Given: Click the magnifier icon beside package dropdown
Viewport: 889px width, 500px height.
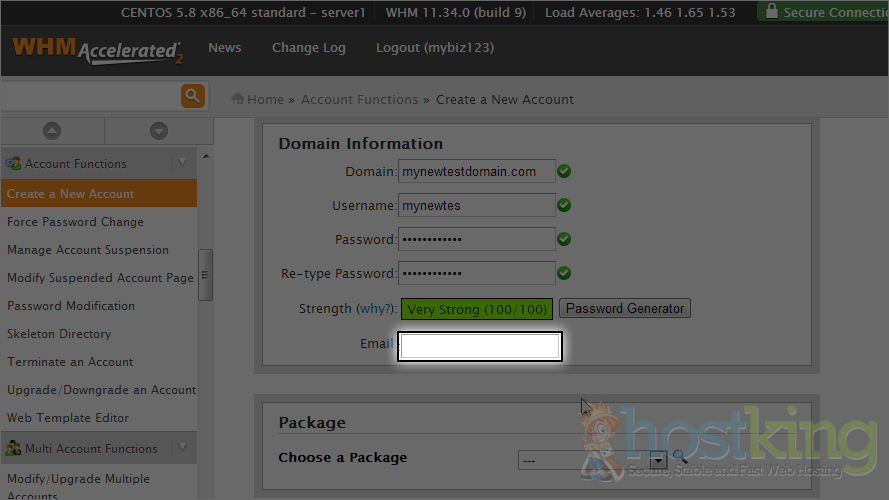Looking at the screenshot, I should [680, 459].
